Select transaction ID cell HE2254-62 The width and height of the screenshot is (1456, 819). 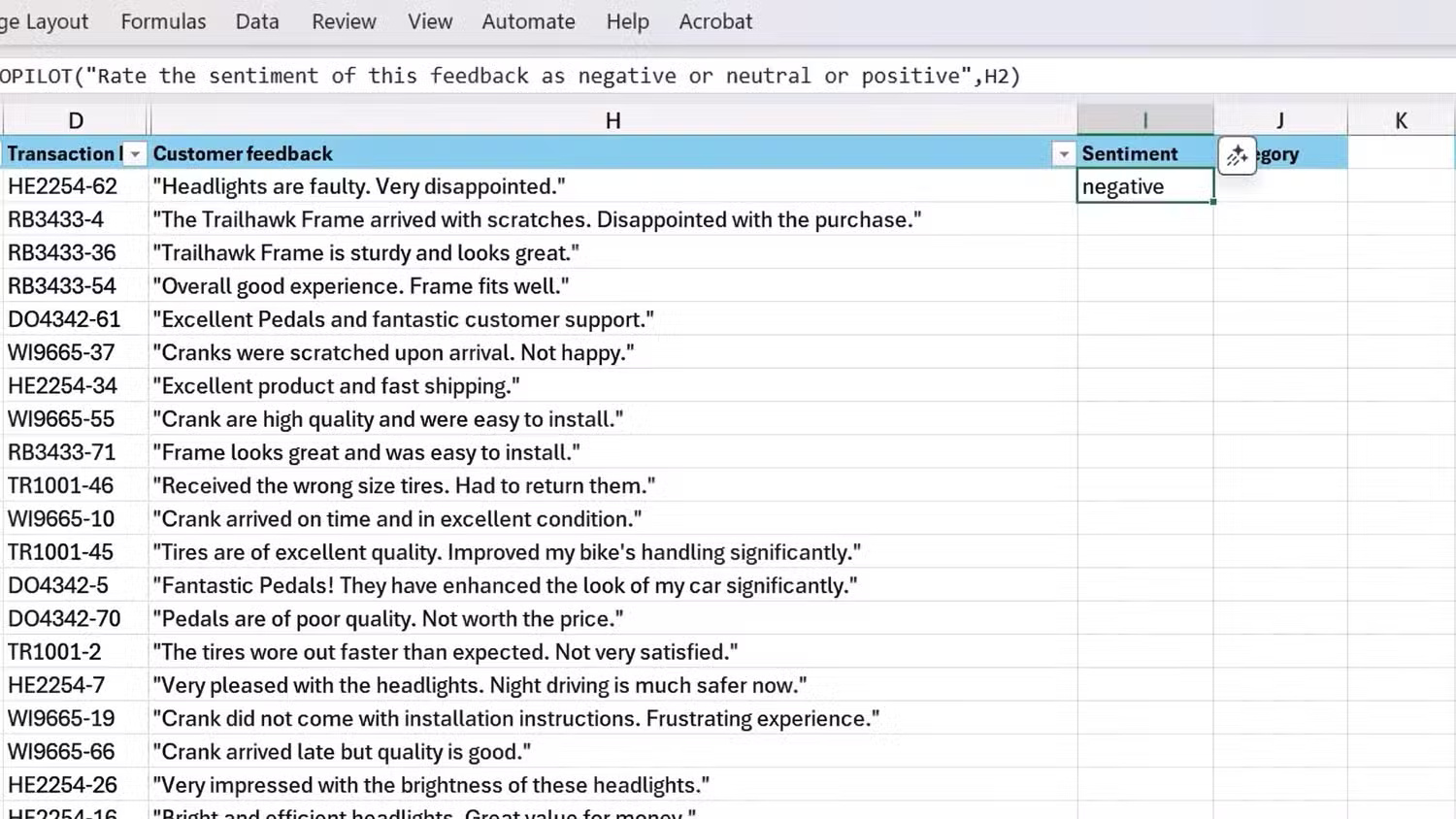click(x=63, y=186)
